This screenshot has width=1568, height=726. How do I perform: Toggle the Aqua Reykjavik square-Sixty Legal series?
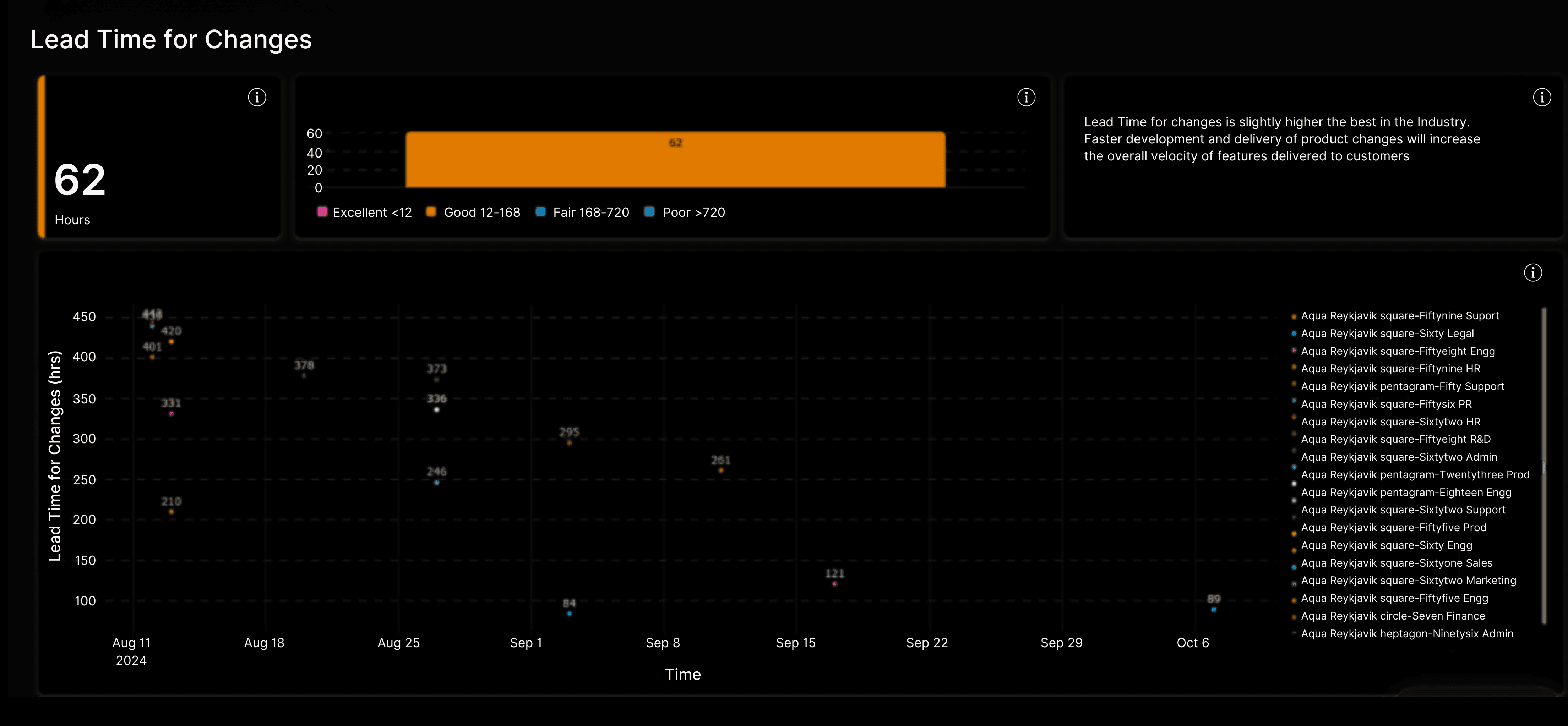tap(1387, 333)
